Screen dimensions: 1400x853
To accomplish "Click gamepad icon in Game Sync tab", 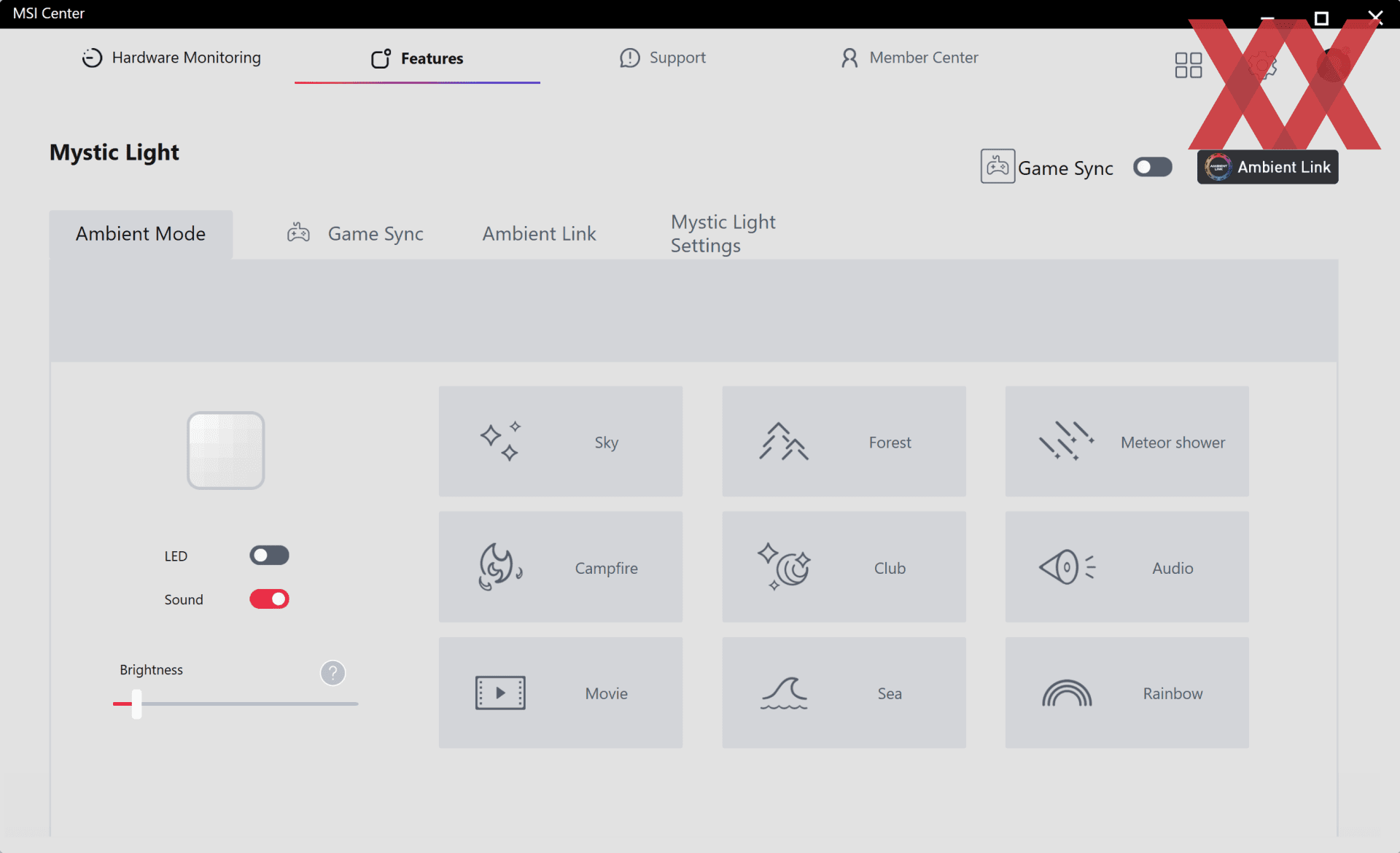I will click(298, 233).
